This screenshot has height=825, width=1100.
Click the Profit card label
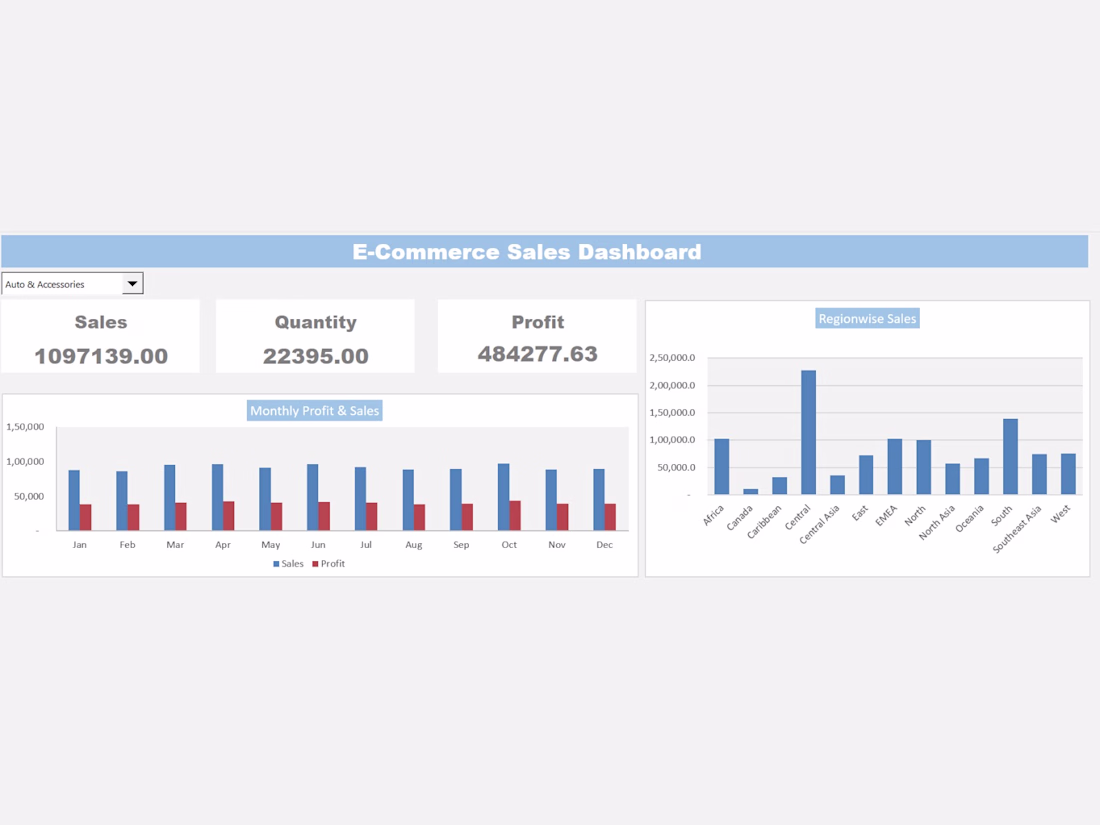537,322
